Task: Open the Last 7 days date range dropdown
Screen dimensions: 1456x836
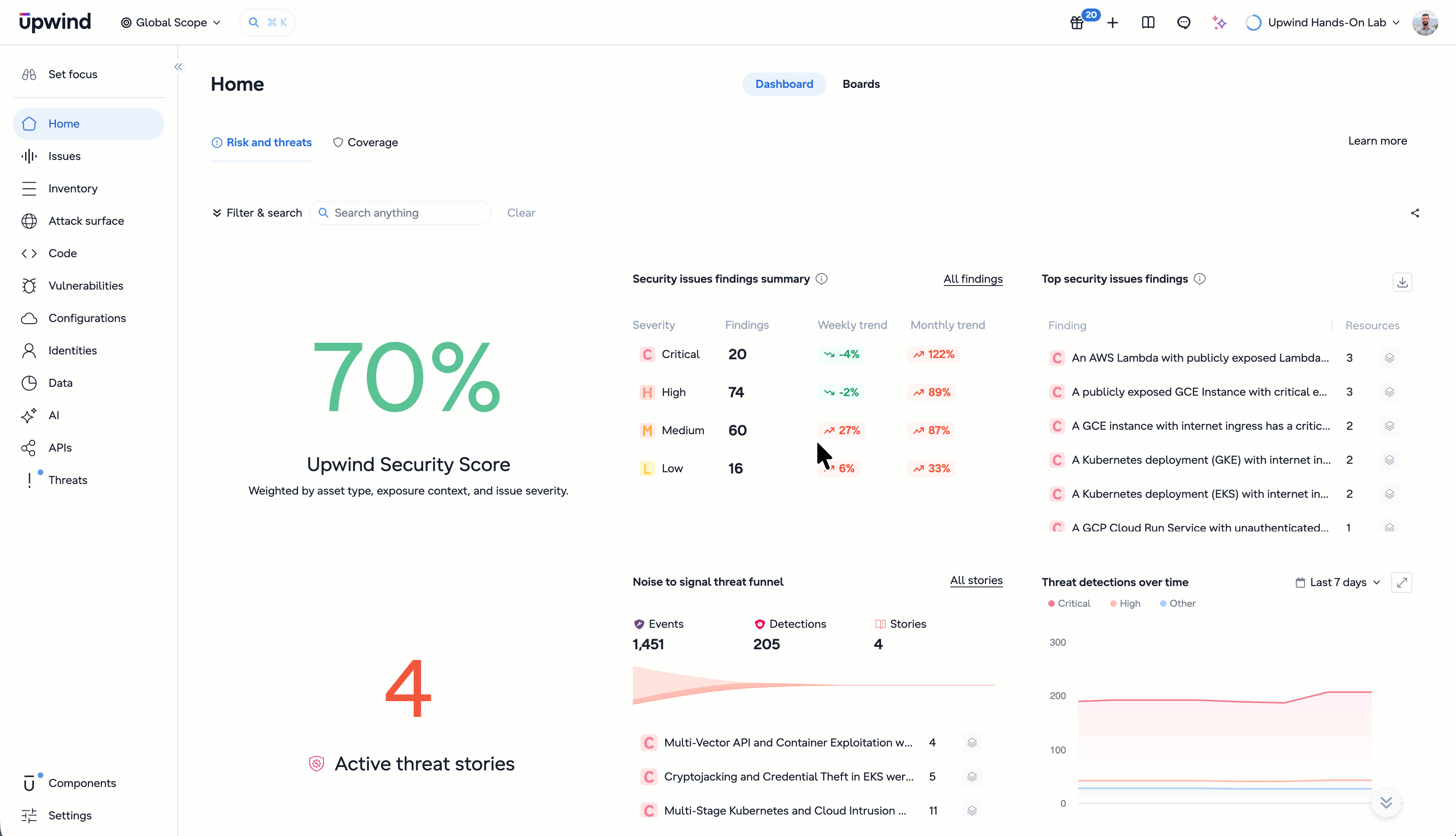Action: (1338, 582)
